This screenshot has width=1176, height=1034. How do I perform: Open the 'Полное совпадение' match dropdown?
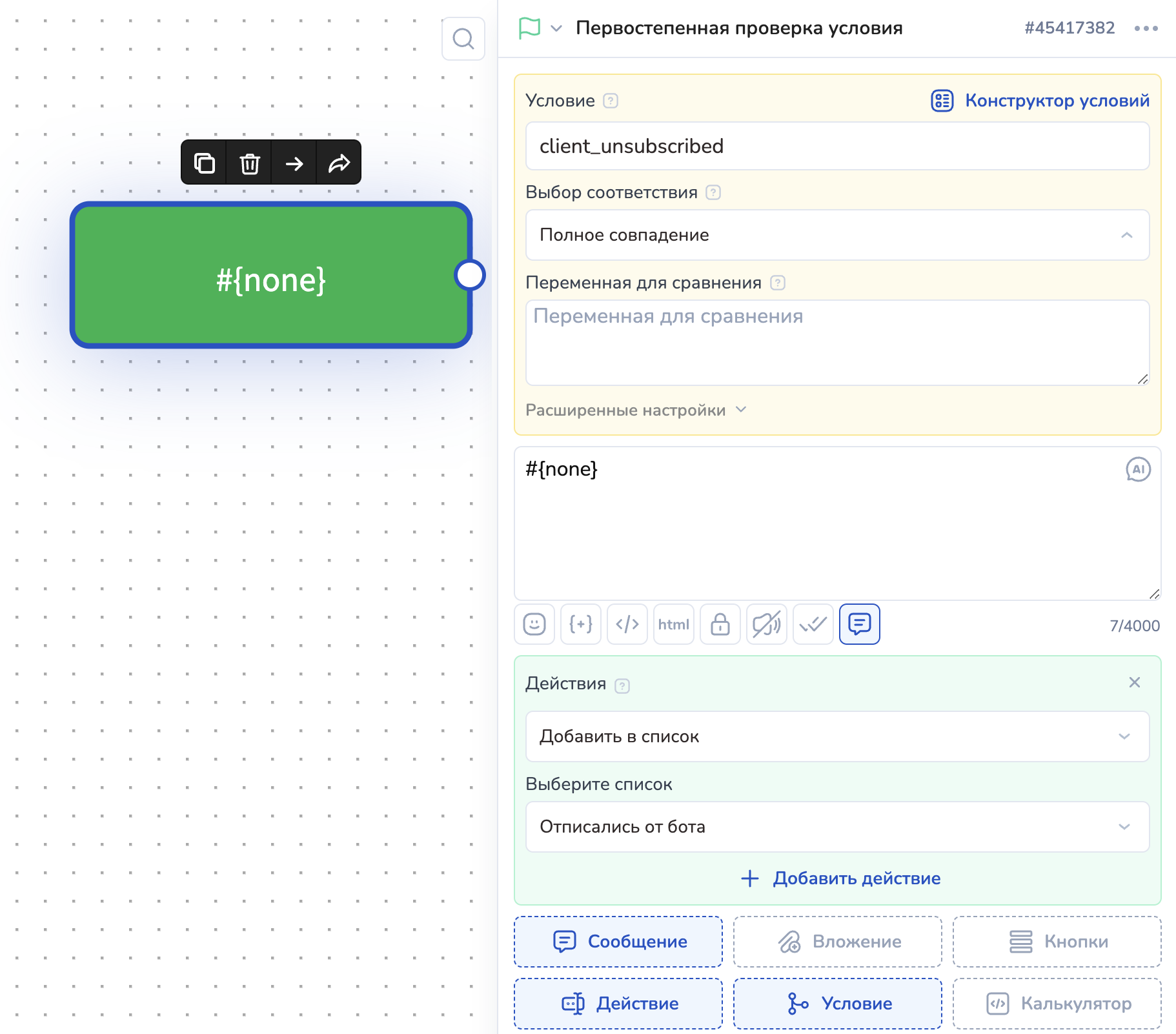click(837, 235)
